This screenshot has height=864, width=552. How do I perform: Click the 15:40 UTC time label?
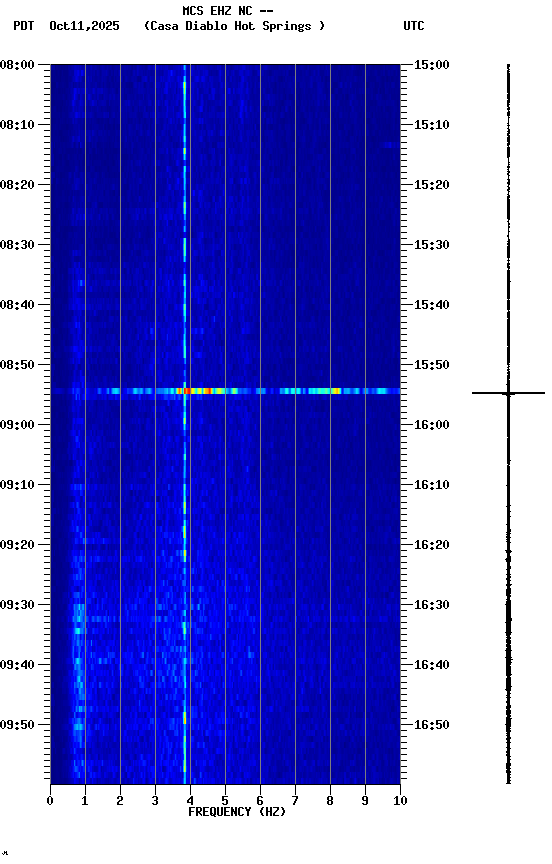432,305
